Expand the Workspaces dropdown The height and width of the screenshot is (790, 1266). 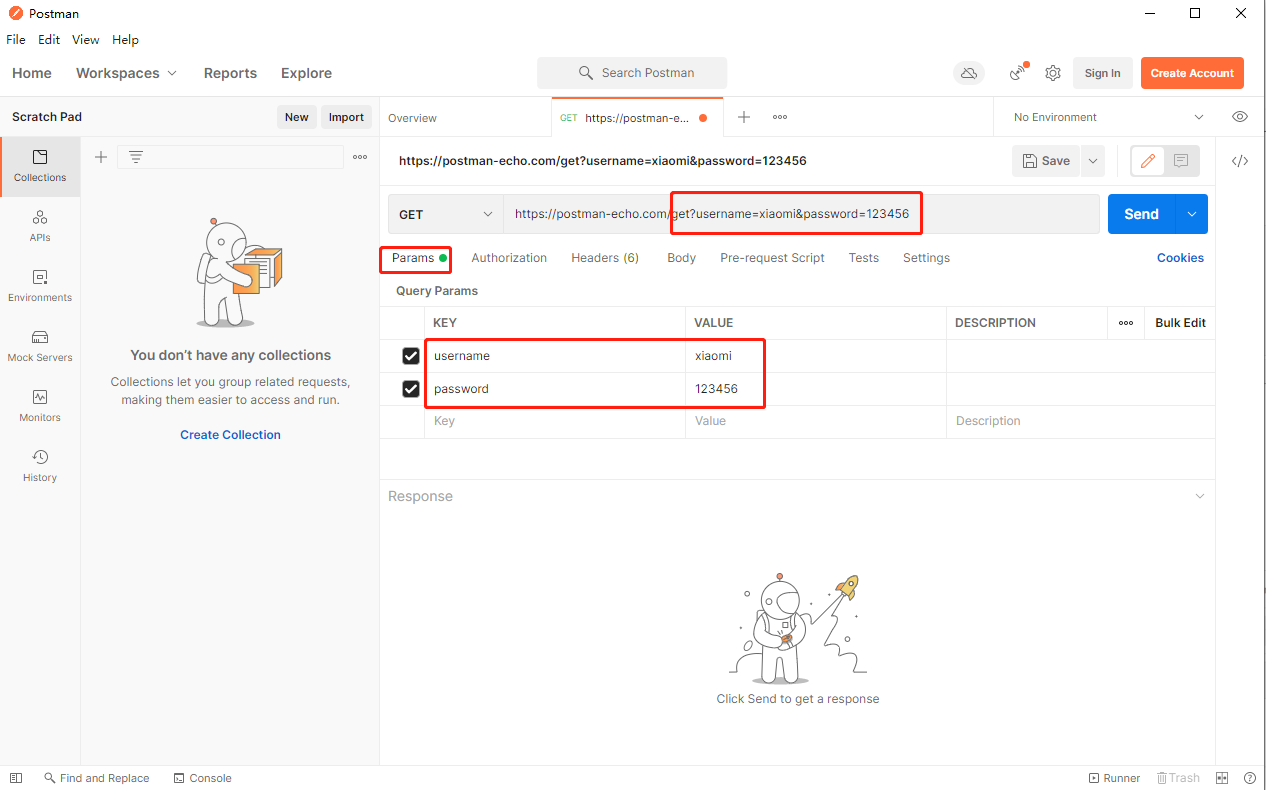tap(126, 73)
